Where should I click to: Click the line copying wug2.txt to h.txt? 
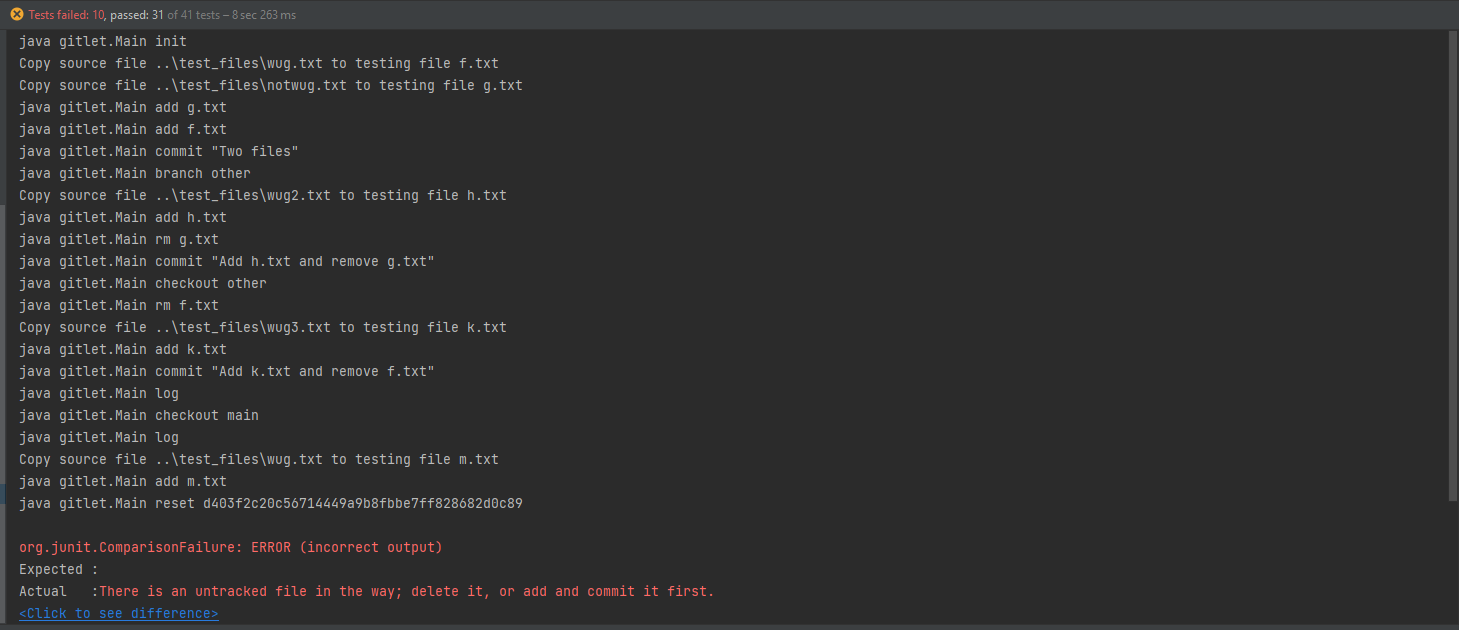pyautogui.click(x=262, y=195)
